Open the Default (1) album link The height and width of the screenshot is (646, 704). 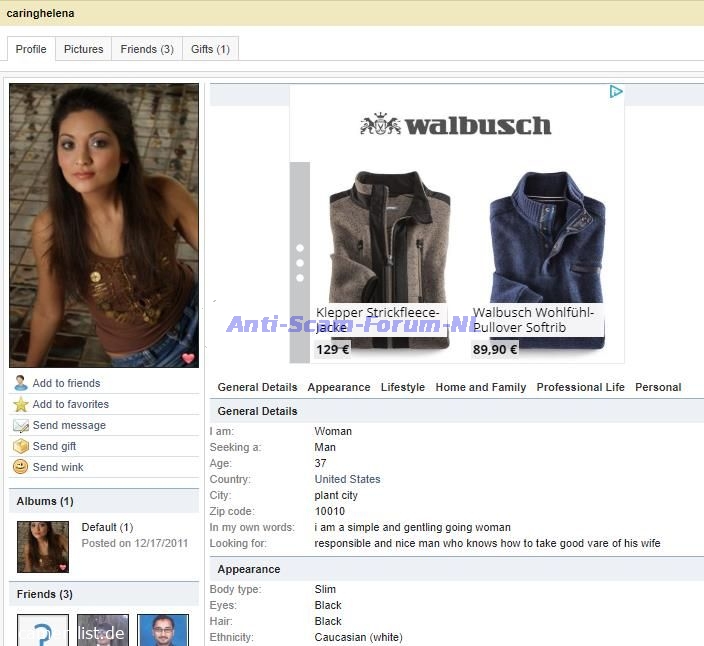coord(107,527)
